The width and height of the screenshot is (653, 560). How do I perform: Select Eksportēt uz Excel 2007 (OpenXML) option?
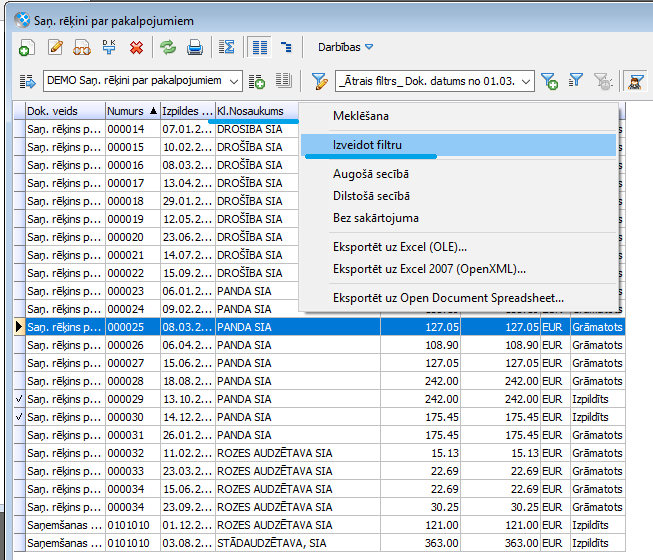429,269
